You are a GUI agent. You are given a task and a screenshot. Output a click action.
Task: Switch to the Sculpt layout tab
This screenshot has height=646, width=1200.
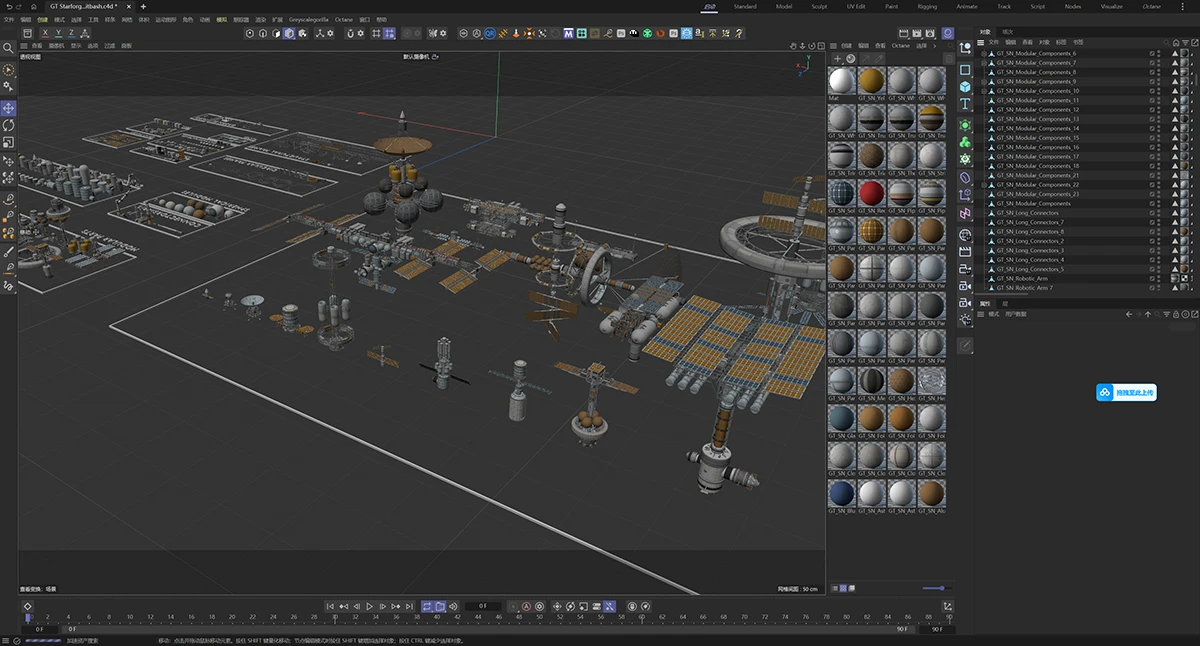818,6
